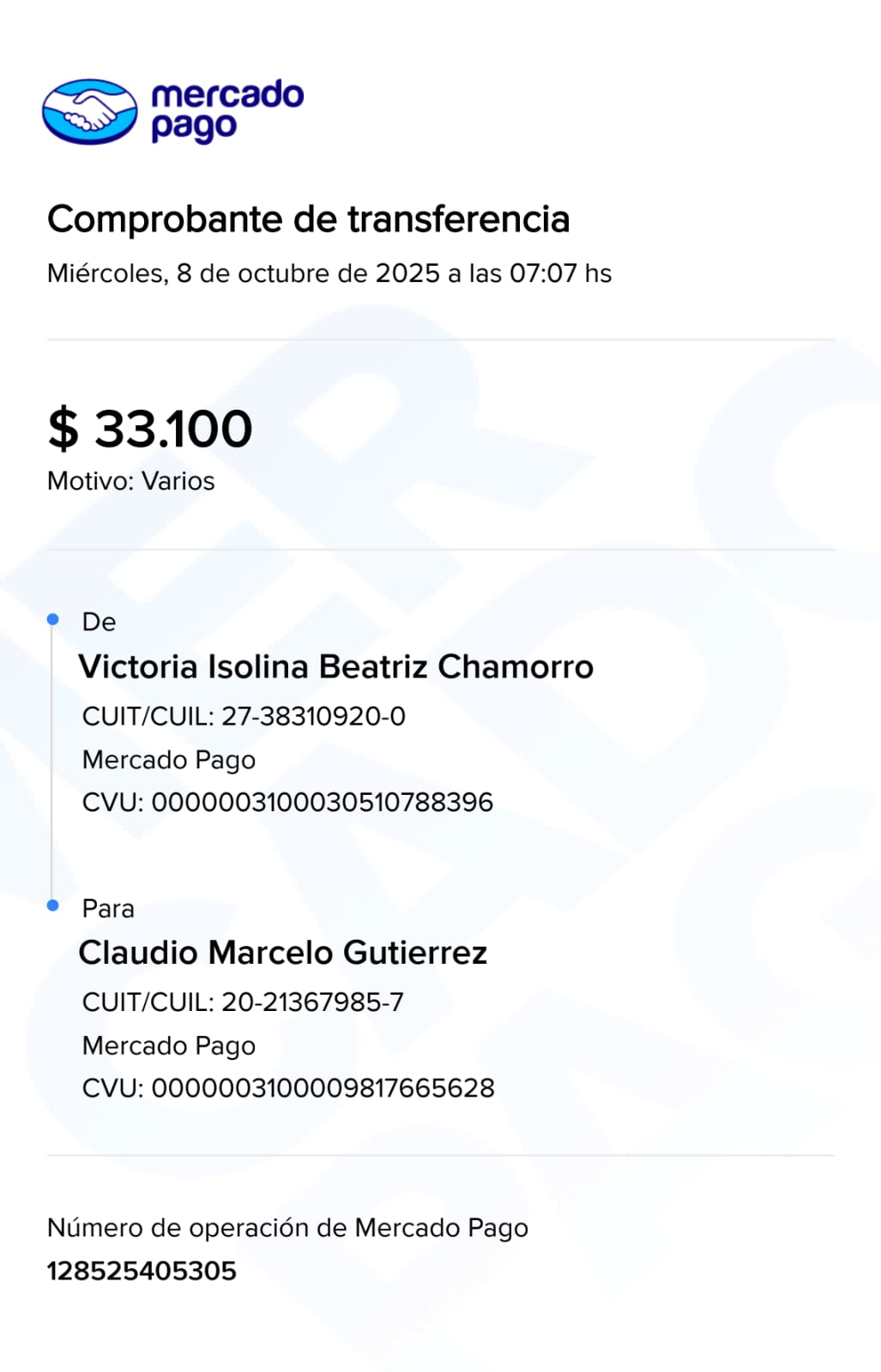The image size is (881, 1372).
Task: Click the blue dot beside "Para"
Action: pos(53,906)
